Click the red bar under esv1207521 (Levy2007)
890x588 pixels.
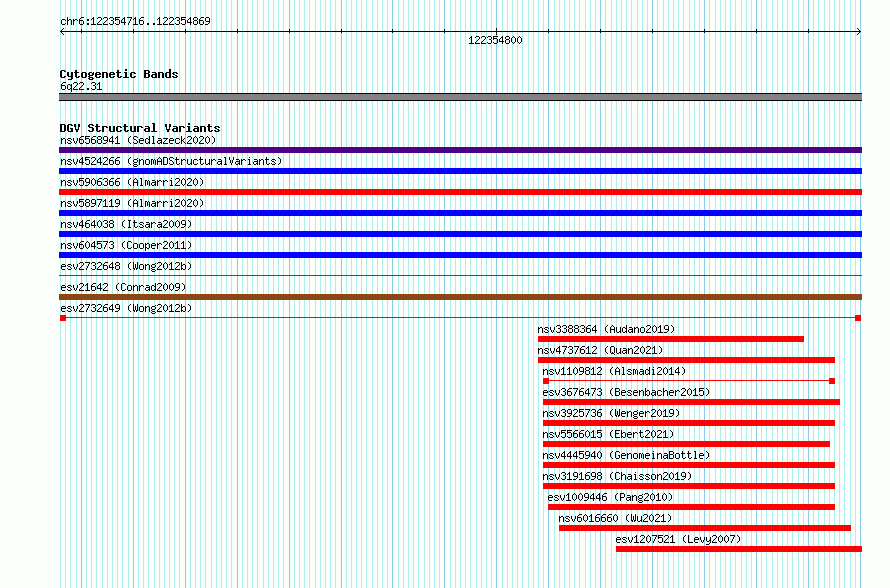[739, 549]
